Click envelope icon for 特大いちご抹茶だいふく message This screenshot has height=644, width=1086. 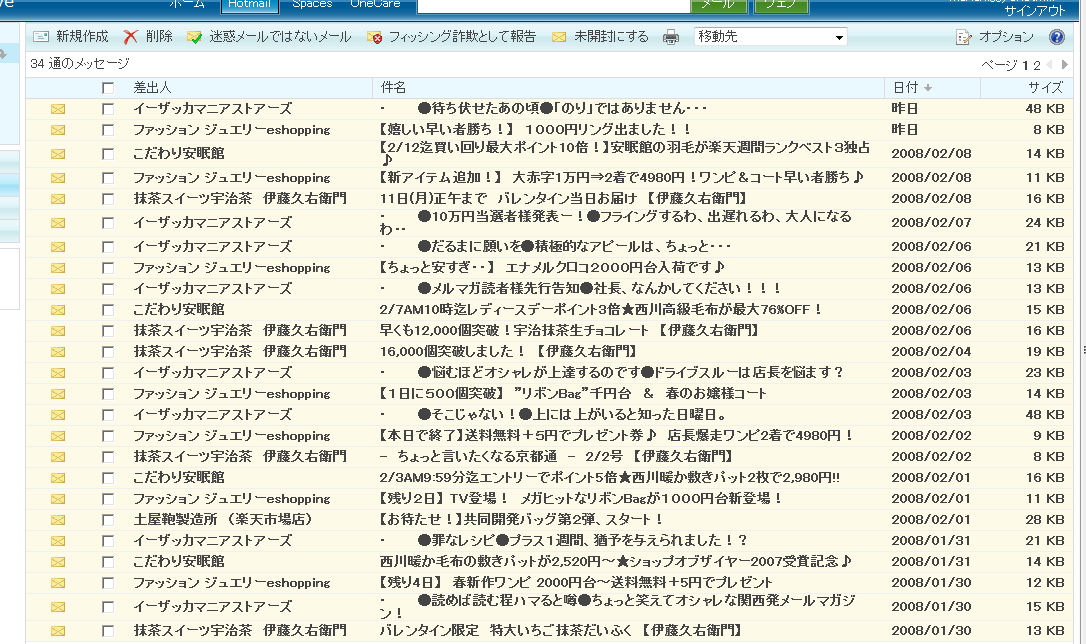(x=58, y=631)
